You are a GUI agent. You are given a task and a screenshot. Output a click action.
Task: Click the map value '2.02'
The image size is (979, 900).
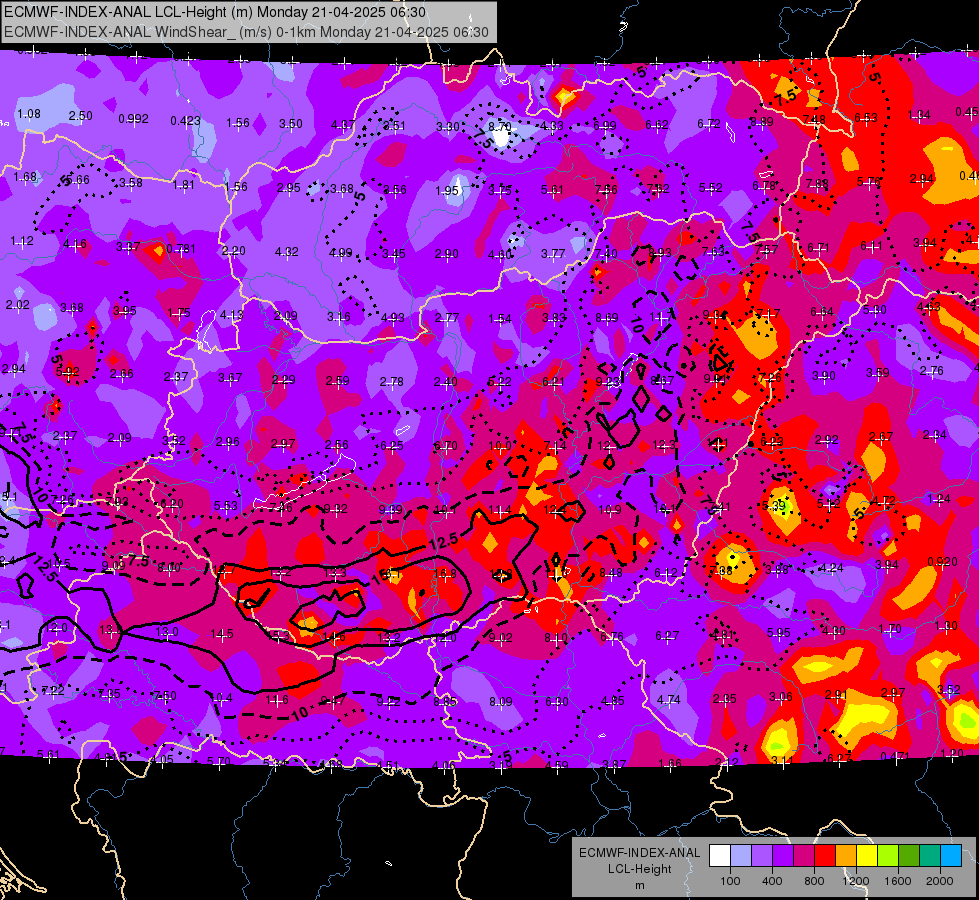coord(17,305)
